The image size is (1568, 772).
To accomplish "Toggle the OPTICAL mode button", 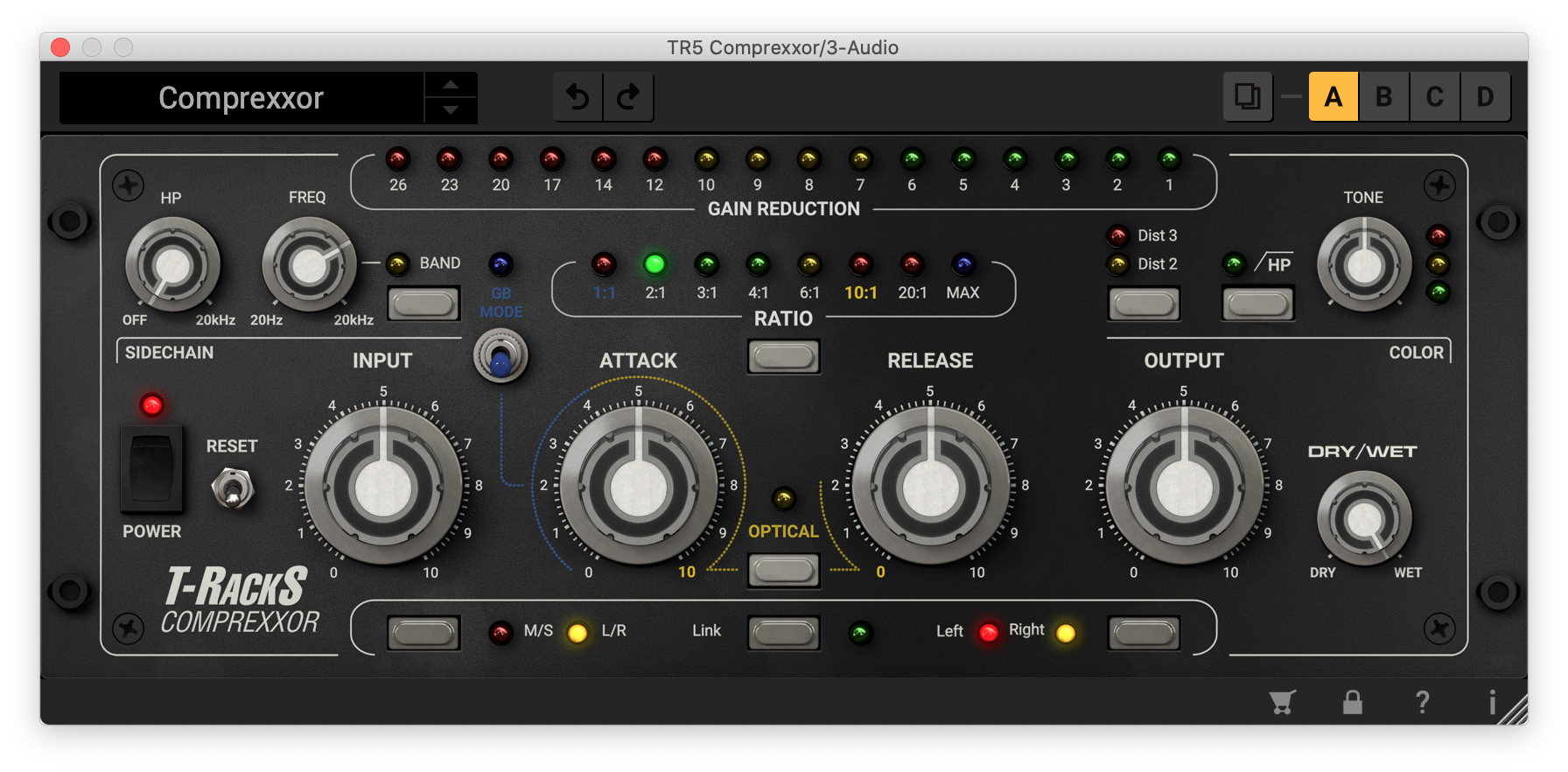I will pyautogui.click(x=784, y=571).
